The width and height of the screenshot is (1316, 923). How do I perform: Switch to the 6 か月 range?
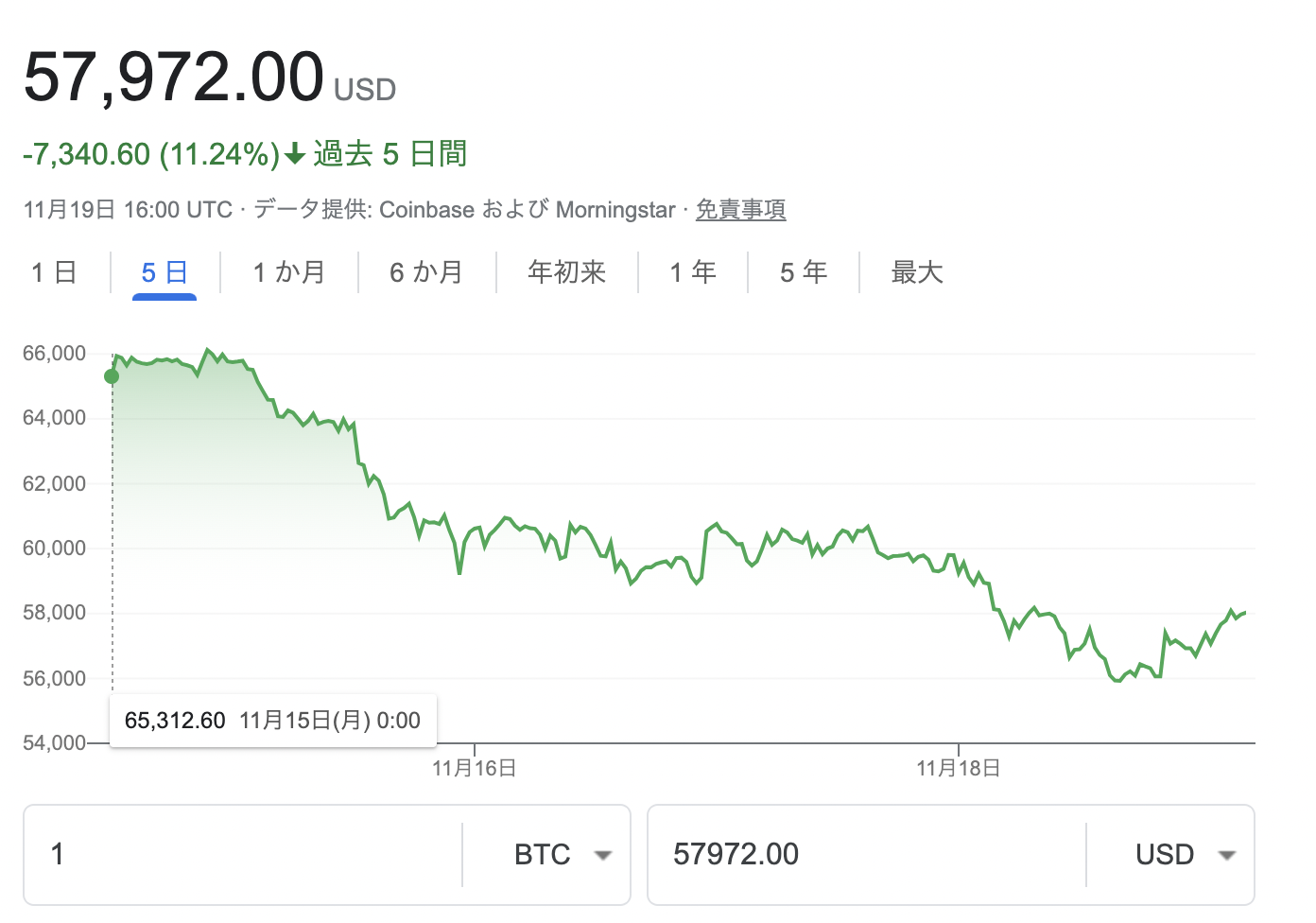point(426,272)
